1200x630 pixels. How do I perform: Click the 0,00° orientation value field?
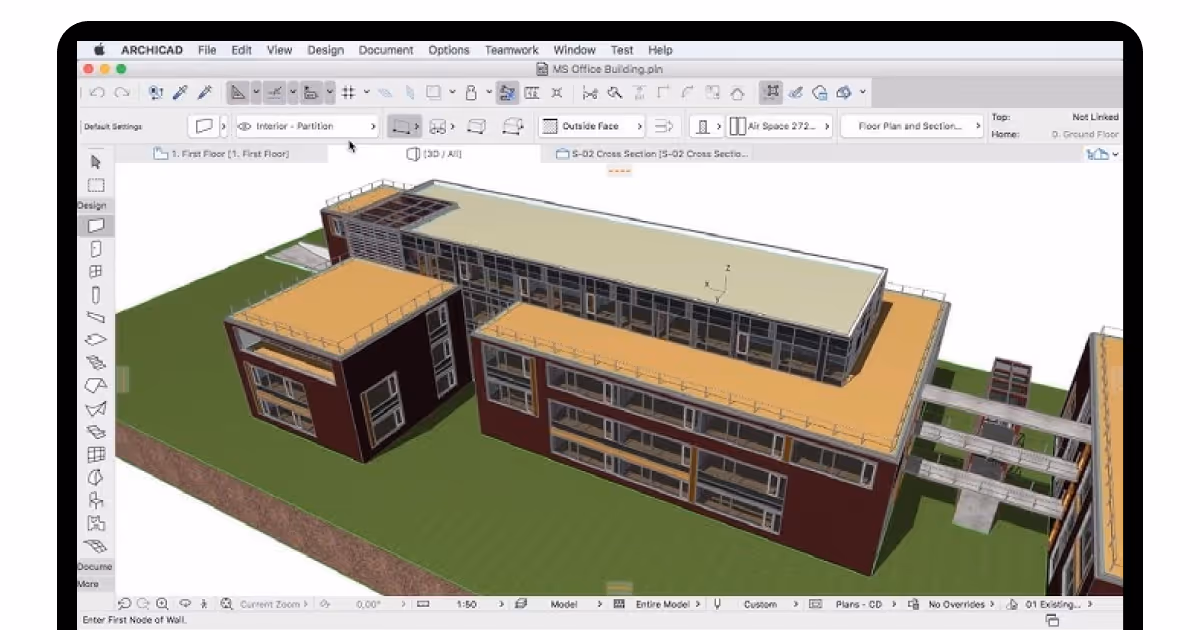tap(367, 604)
